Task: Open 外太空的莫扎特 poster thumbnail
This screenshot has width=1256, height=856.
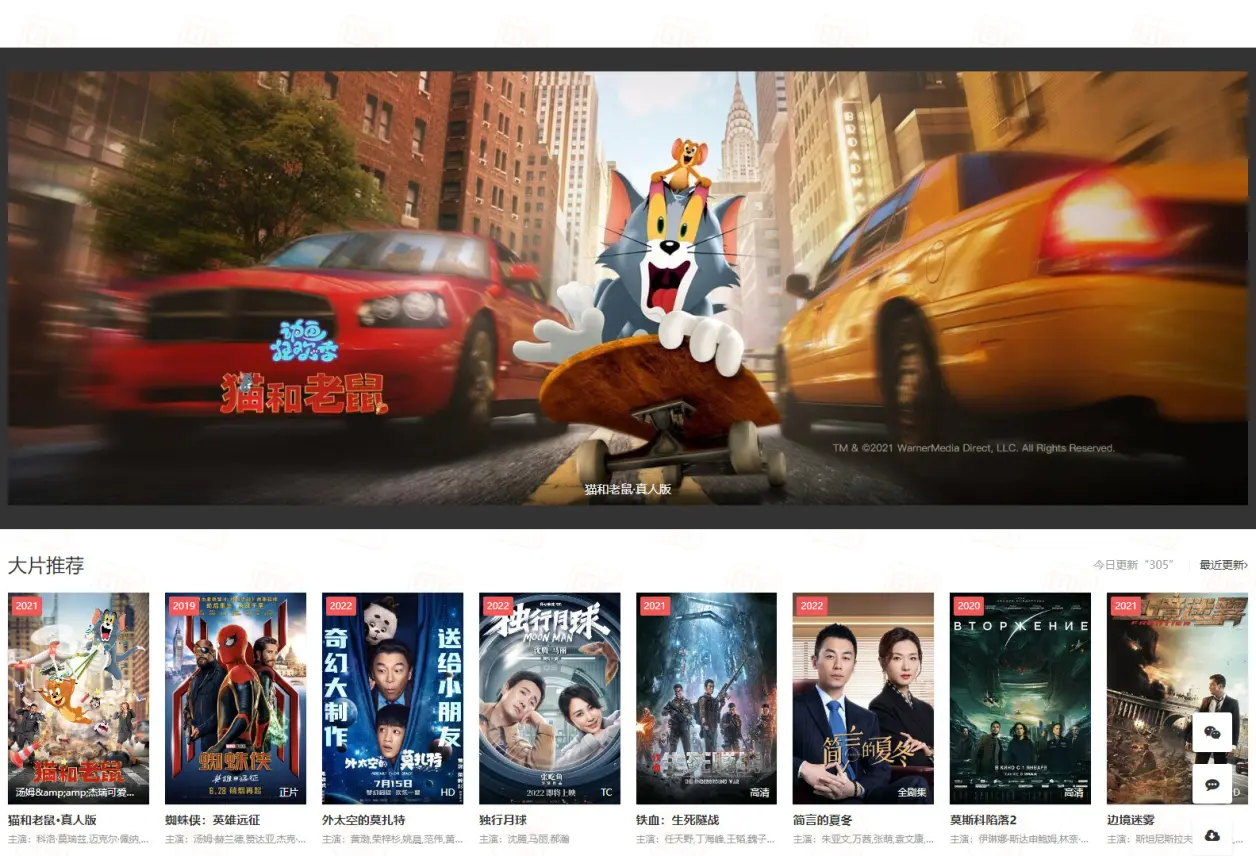Action: pos(392,698)
